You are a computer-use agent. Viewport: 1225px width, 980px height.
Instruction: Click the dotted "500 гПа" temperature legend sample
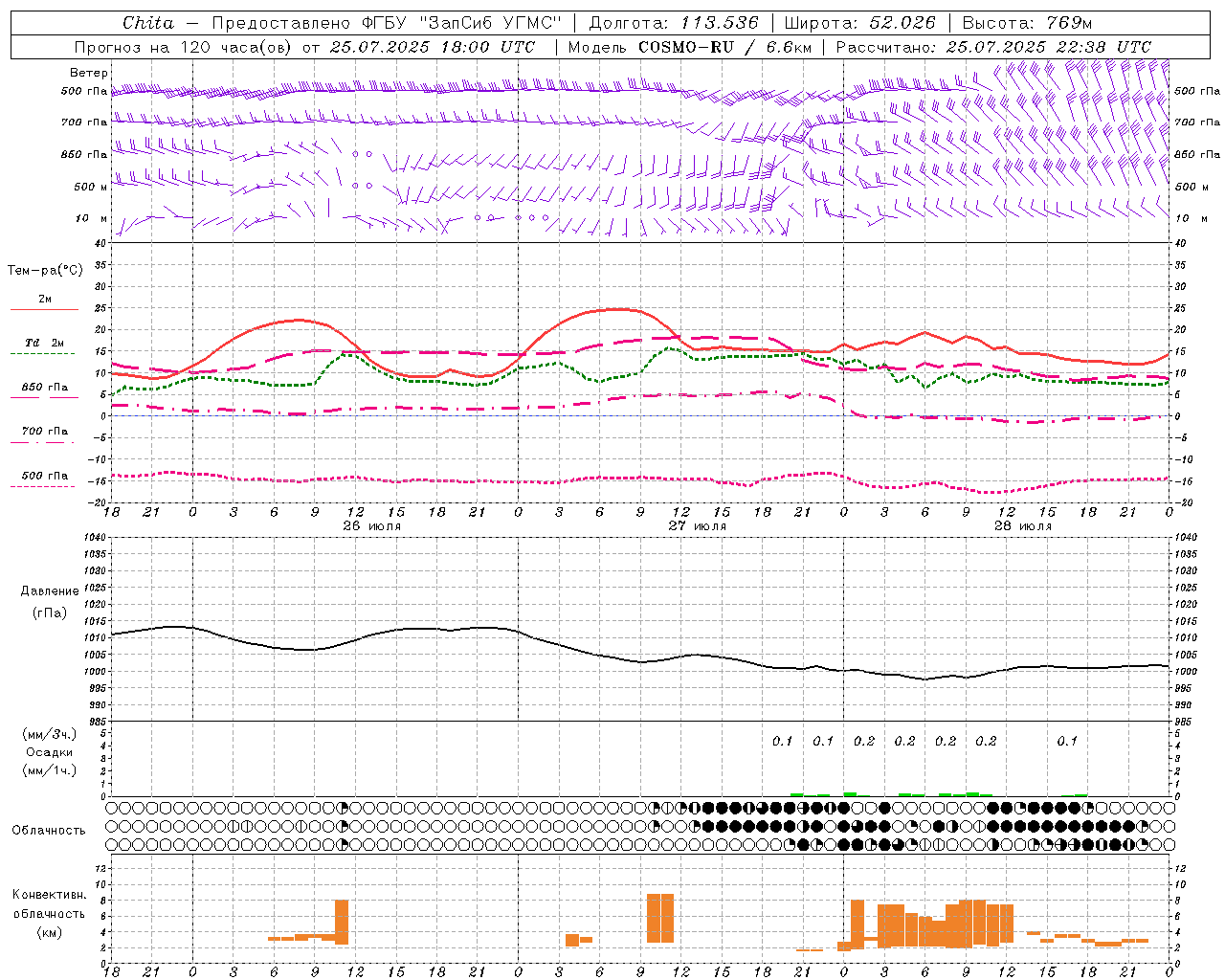pos(42,486)
